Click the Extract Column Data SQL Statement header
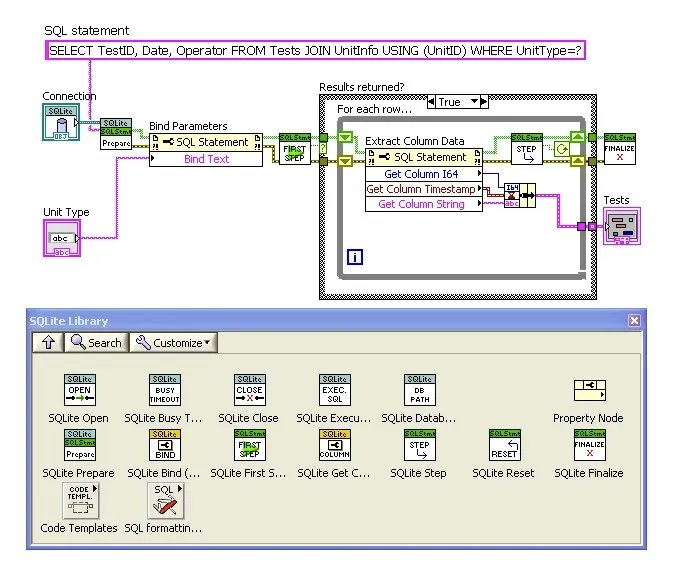 click(424, 157)
